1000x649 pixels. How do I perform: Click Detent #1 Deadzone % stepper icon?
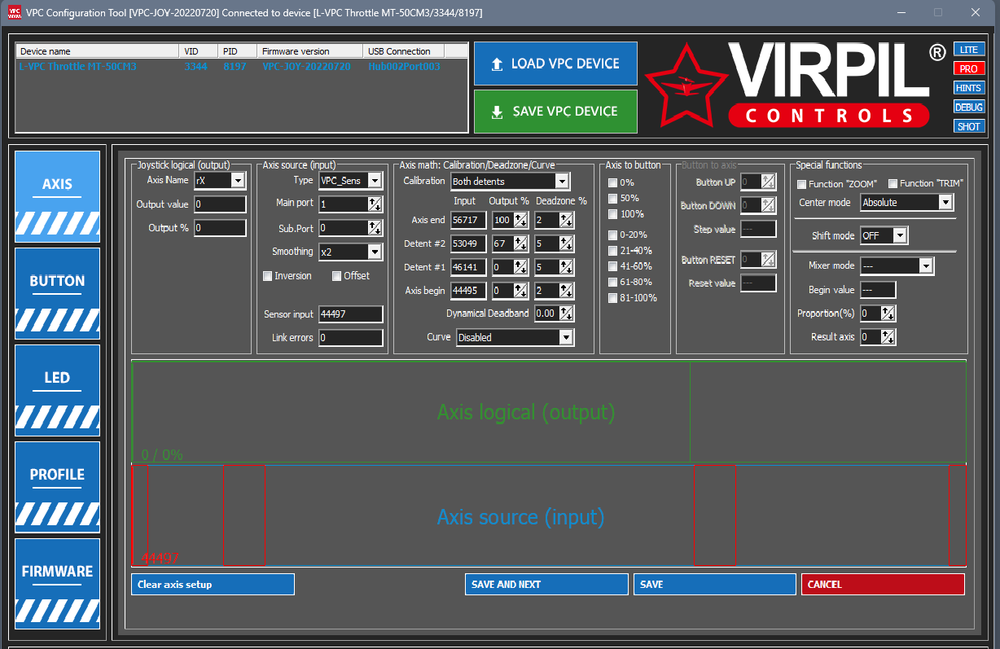[x=566, y=267]
